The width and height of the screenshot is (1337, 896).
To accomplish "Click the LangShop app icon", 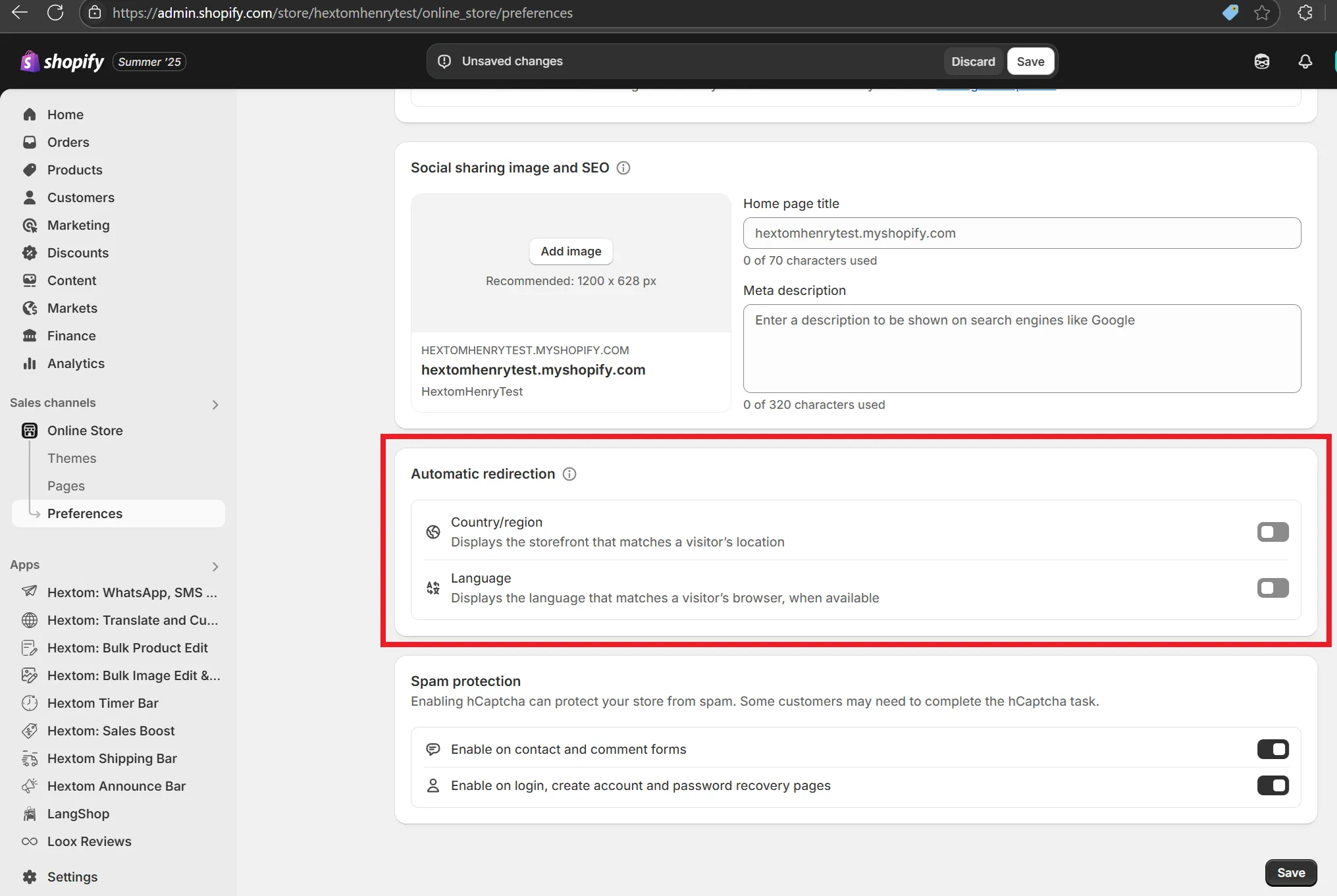I will (30, 814).
